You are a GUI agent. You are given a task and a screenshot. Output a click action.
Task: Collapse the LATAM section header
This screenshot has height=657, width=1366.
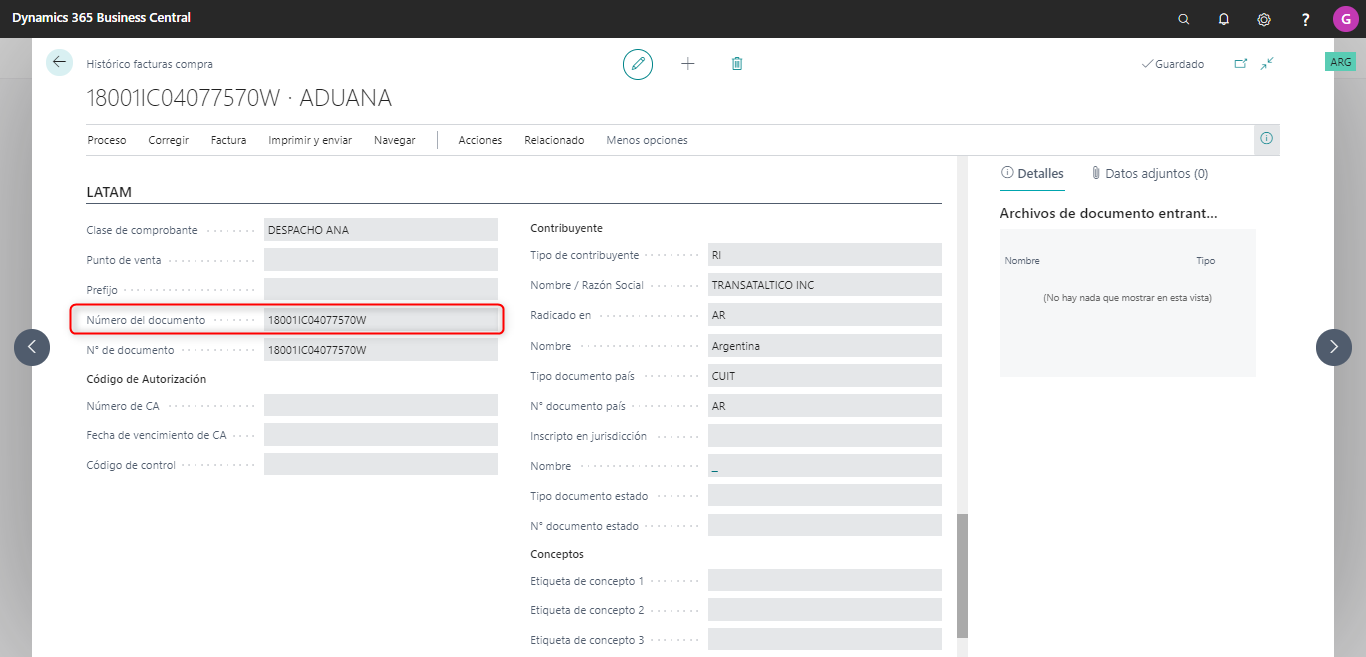[110, 192]
